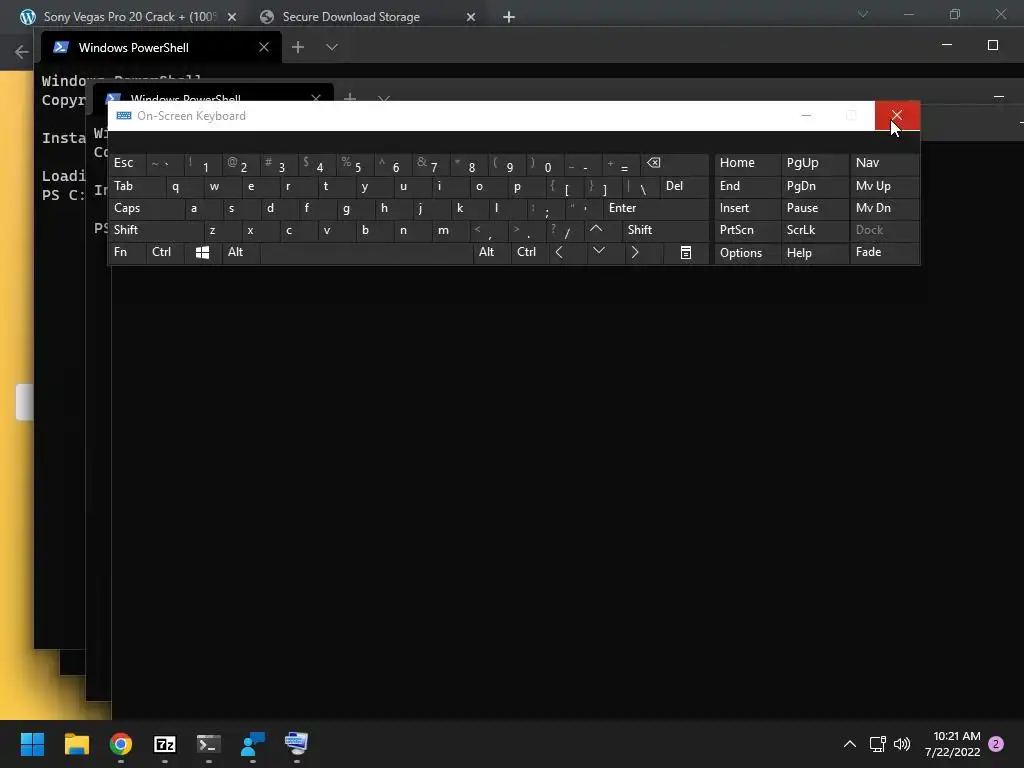Open Google Chrome from the taskbar
Viewport: 1024px width, 768px height.
[x=121, y=744]
